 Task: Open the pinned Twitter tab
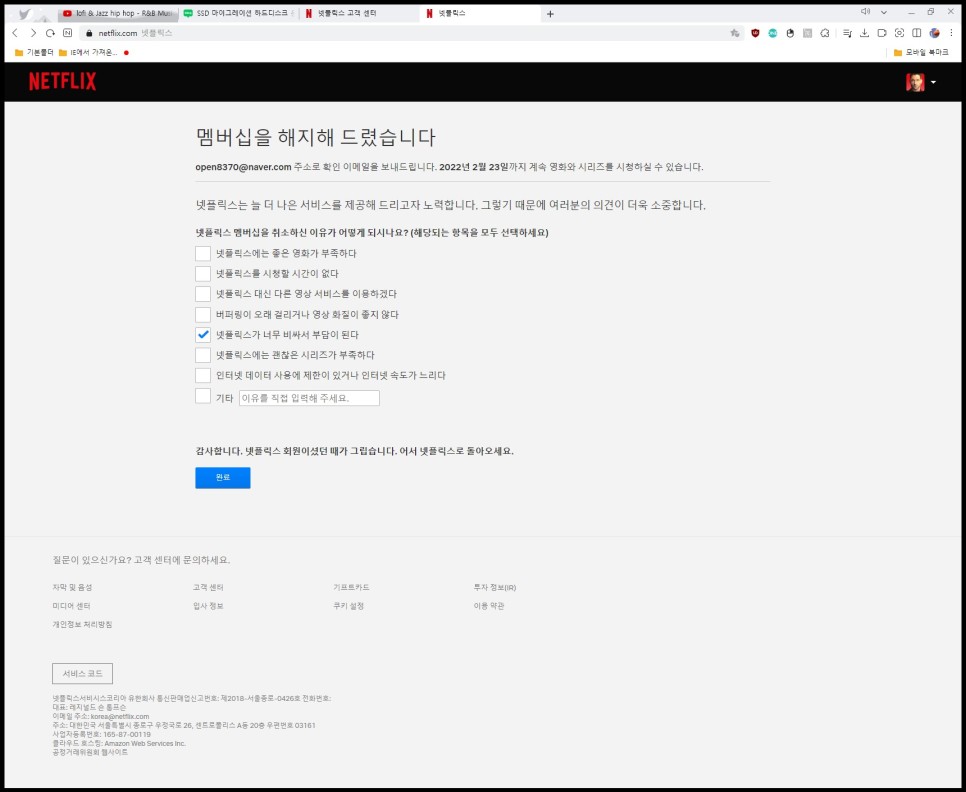point(24,14)
